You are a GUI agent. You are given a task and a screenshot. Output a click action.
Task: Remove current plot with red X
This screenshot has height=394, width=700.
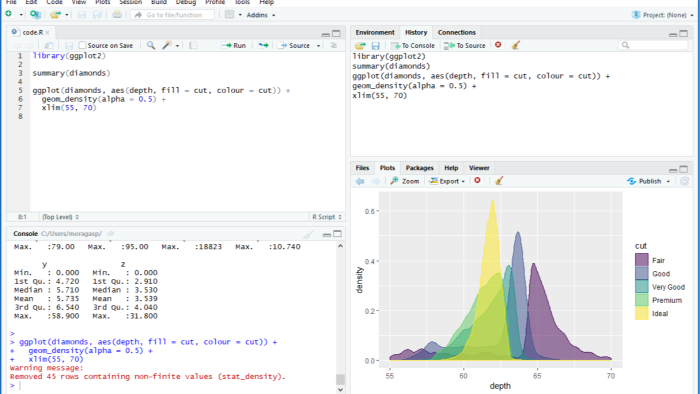[477, 181]
